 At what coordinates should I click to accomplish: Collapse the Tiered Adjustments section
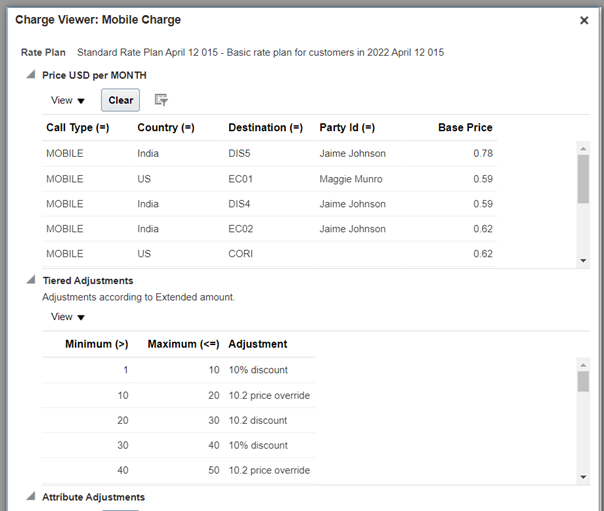click(31, 281)
